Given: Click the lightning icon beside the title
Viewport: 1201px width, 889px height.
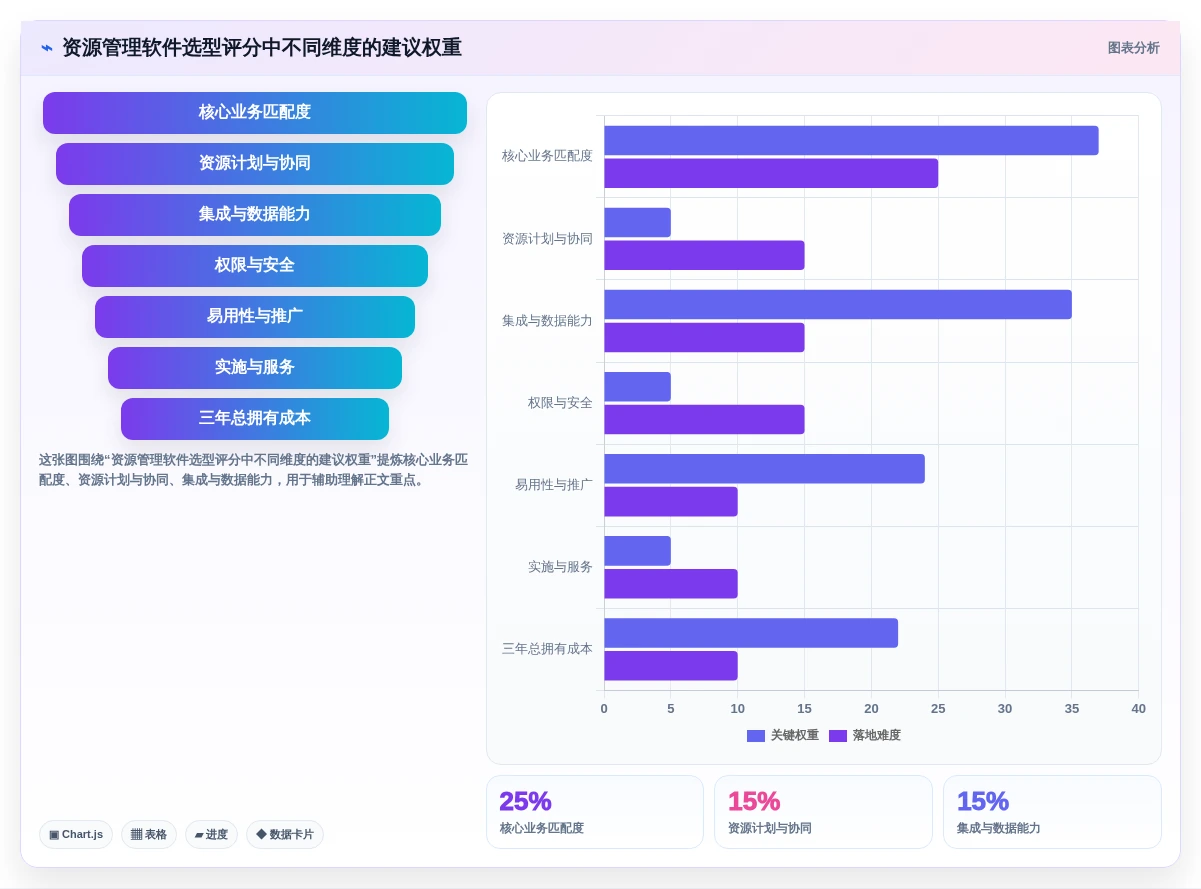Looking at the screenshot, I should coord(47,48).
